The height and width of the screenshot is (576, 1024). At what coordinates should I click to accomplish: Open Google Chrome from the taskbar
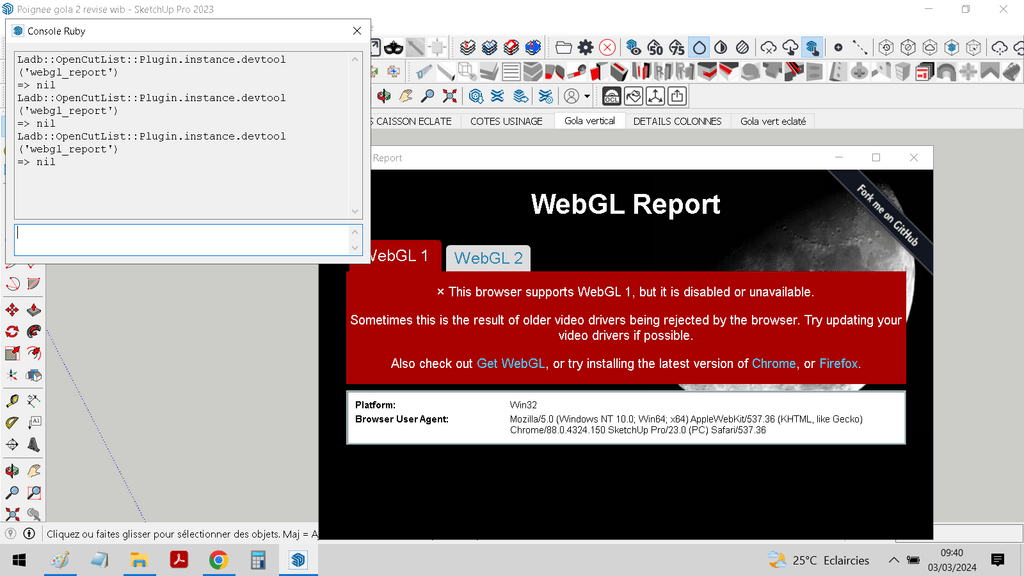(219, 560)
